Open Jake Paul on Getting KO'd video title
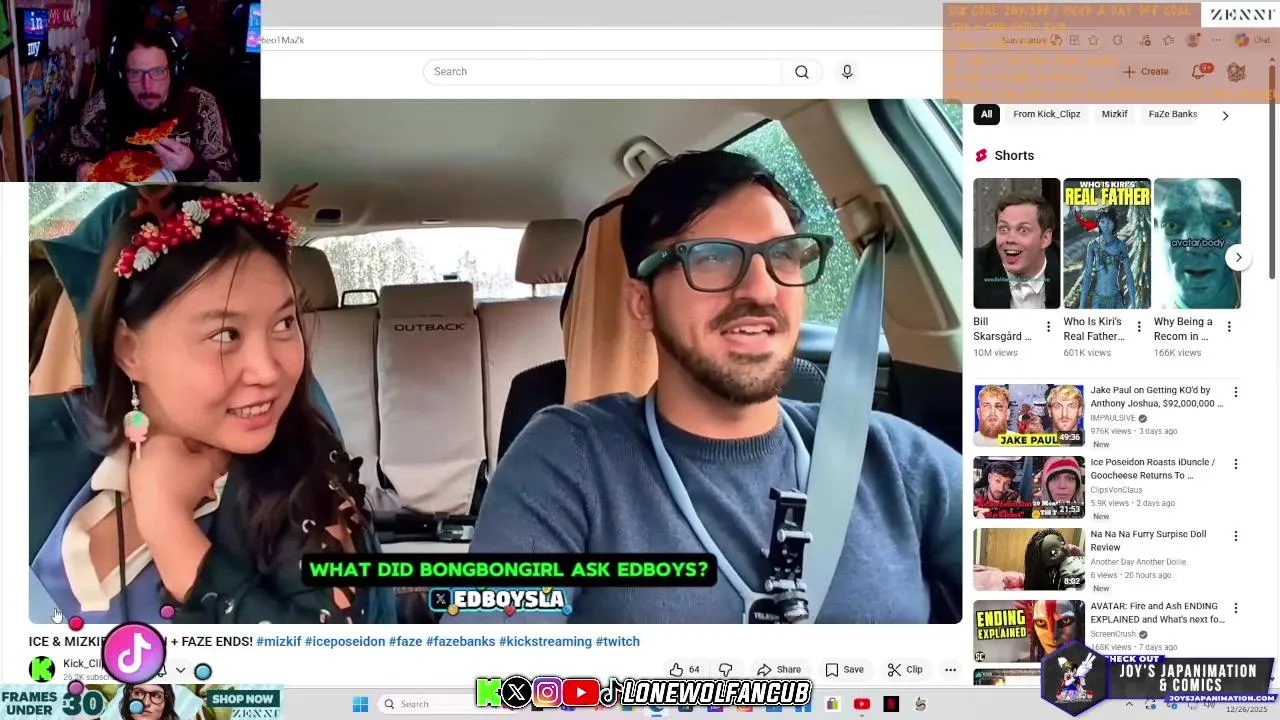1280x720 pixels. 1157,397
